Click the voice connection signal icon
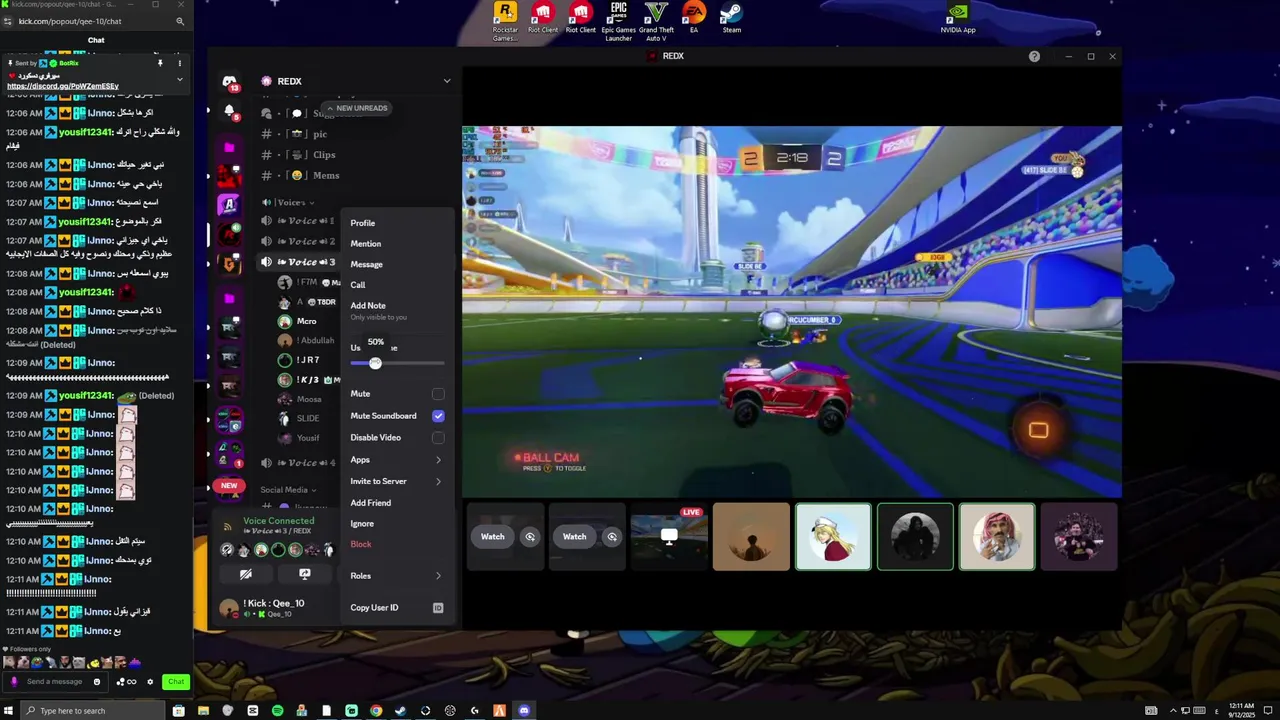 point(227,526)
